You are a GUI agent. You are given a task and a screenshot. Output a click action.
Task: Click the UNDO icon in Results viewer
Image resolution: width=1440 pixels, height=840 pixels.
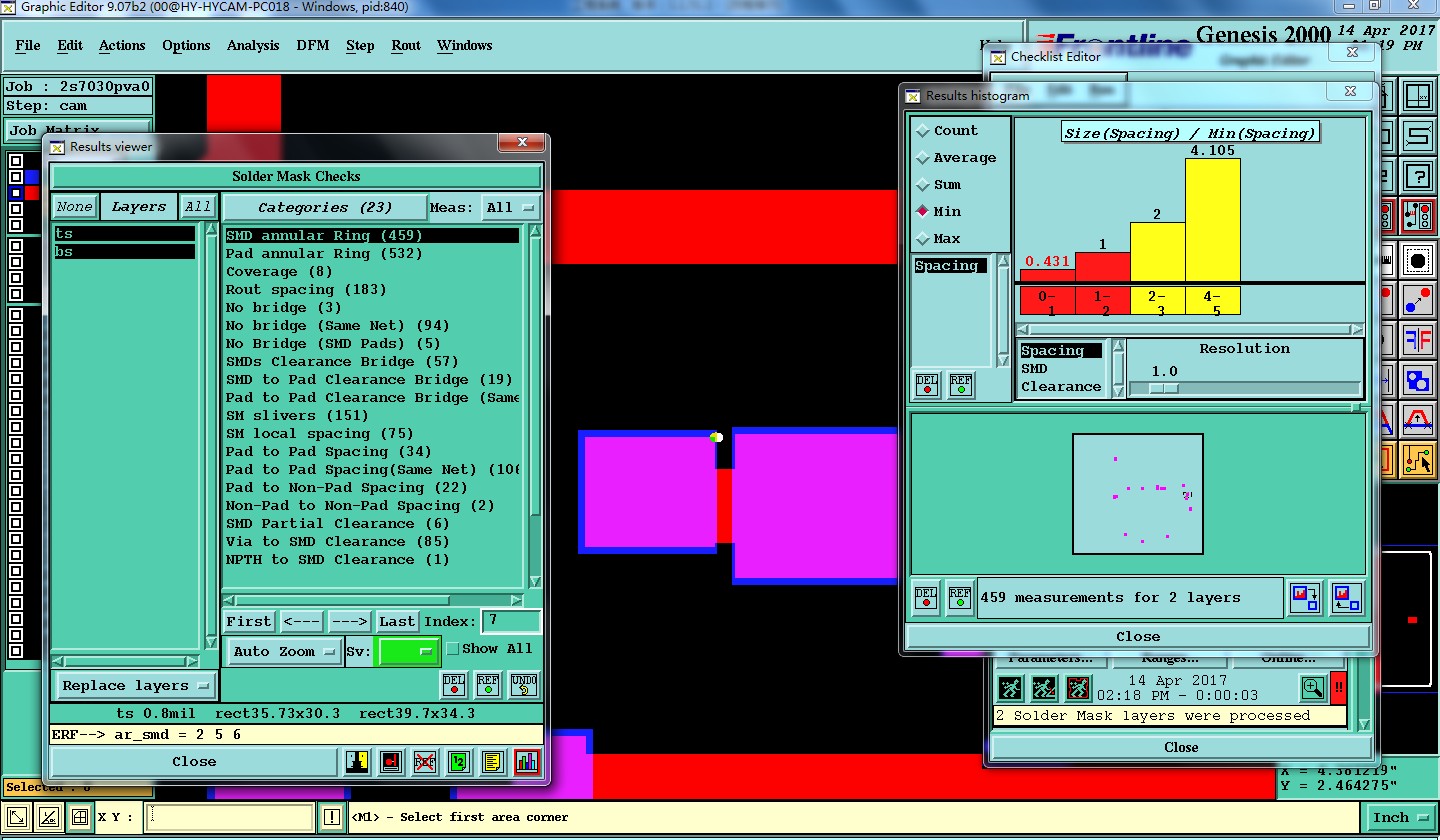(523, 685)
